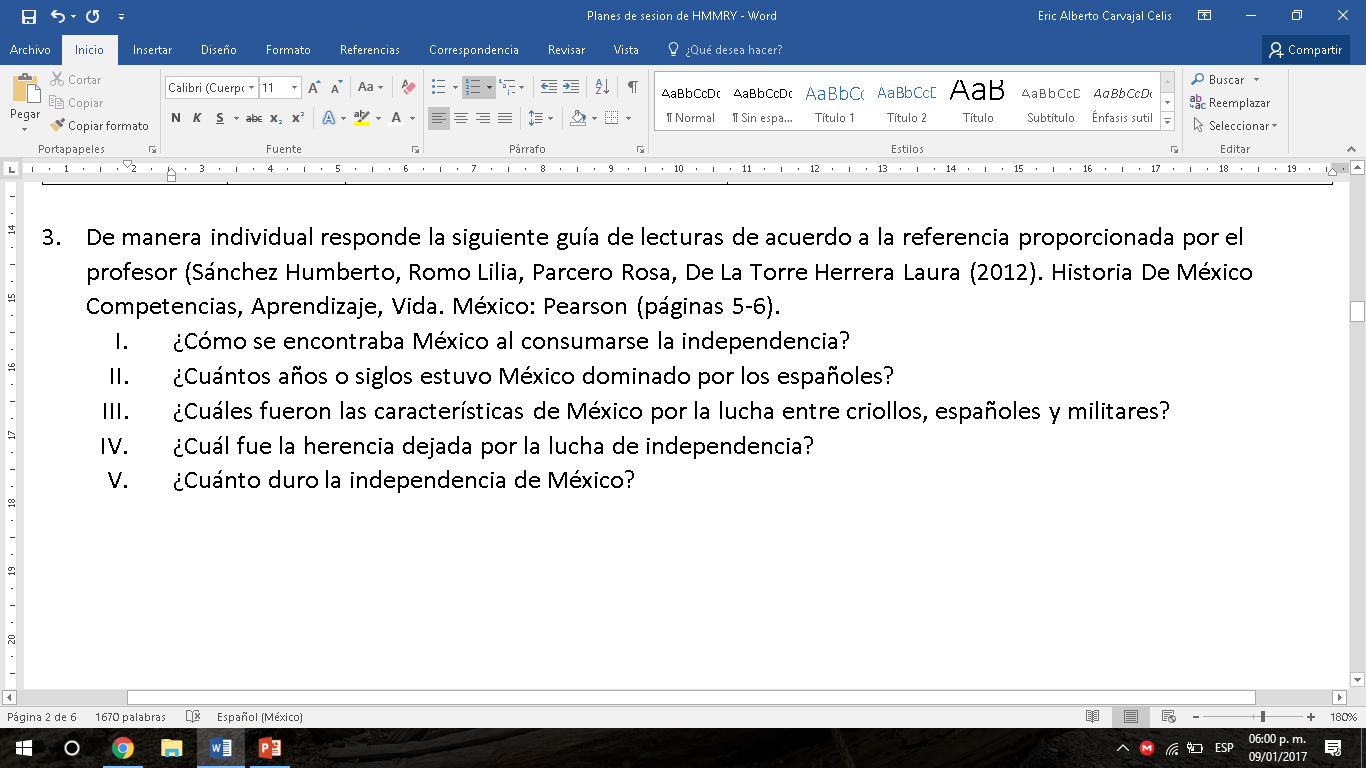Switch to the Referencias ribbon tab

coord(369,50)
